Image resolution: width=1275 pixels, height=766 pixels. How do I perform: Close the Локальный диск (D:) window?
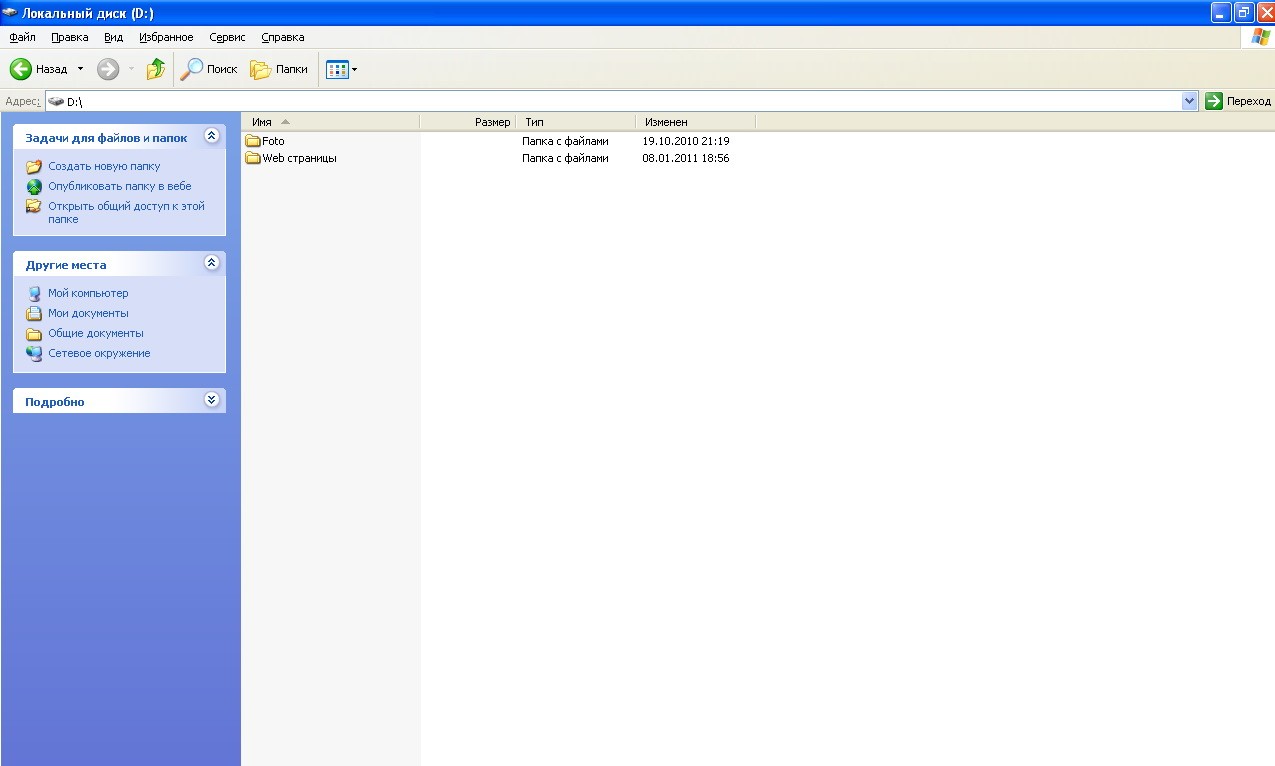pos(1265,12)
